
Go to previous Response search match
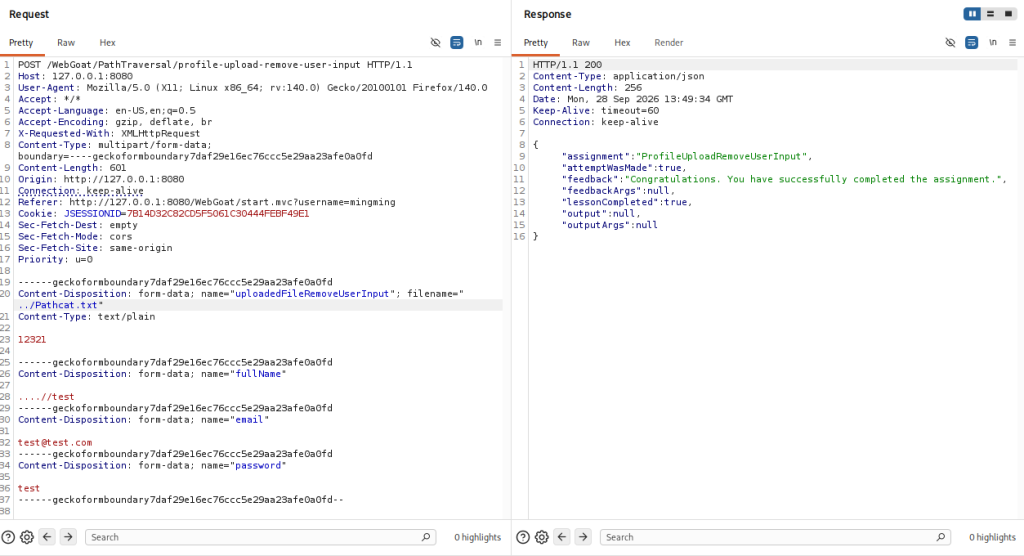[x=562, y=537]
